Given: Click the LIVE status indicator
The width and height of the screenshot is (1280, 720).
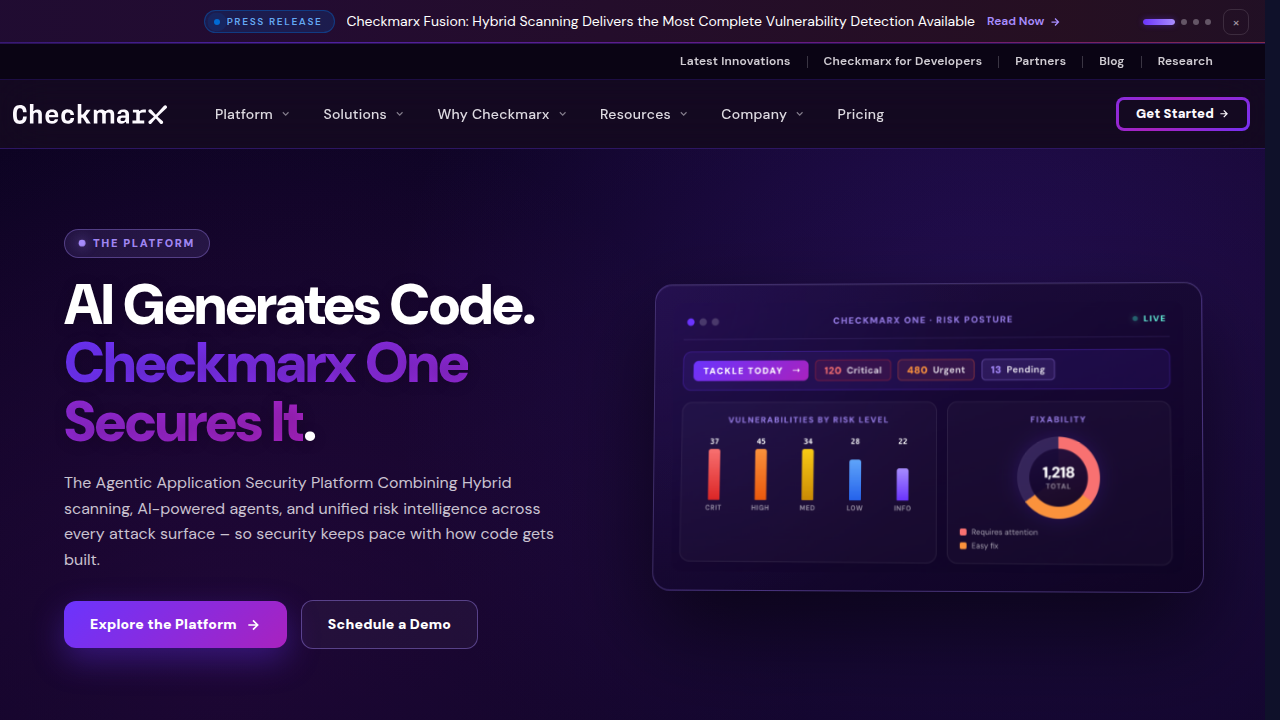Looking at the screenshot, I should point(1149,319).
